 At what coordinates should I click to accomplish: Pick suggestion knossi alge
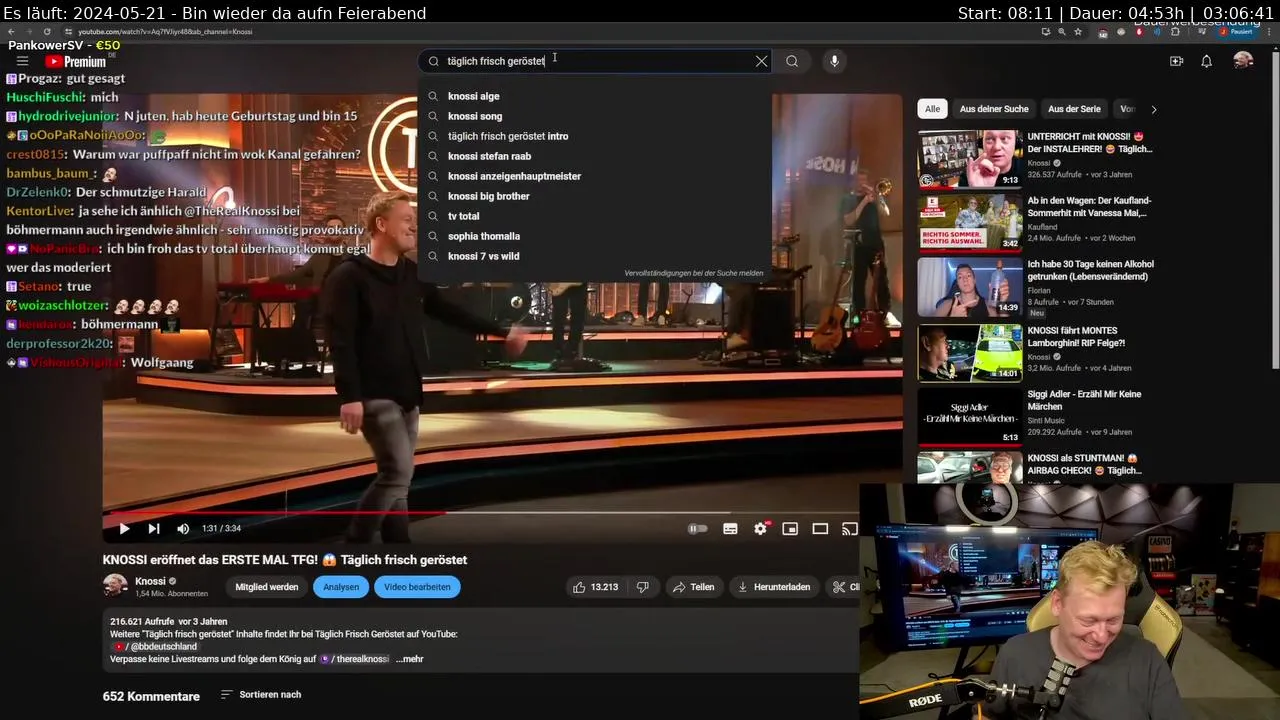tap(595, 96)
